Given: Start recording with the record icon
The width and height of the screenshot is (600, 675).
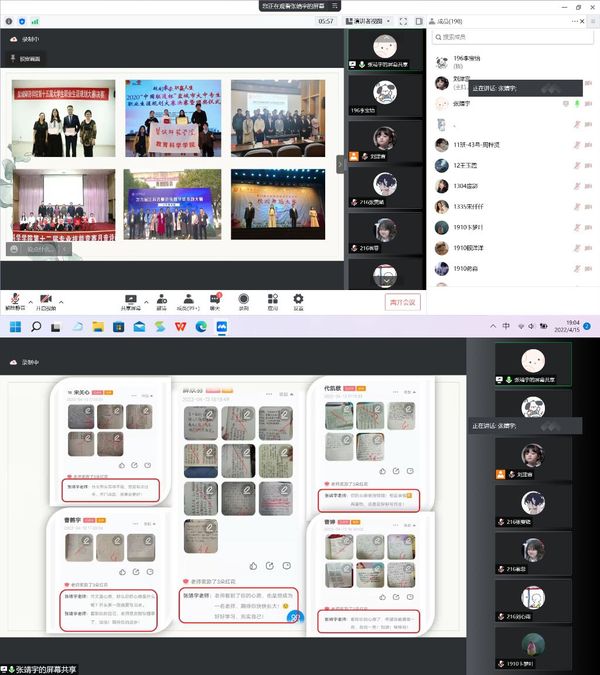Looking at the screenshot, I should click(x=243, y=299).
